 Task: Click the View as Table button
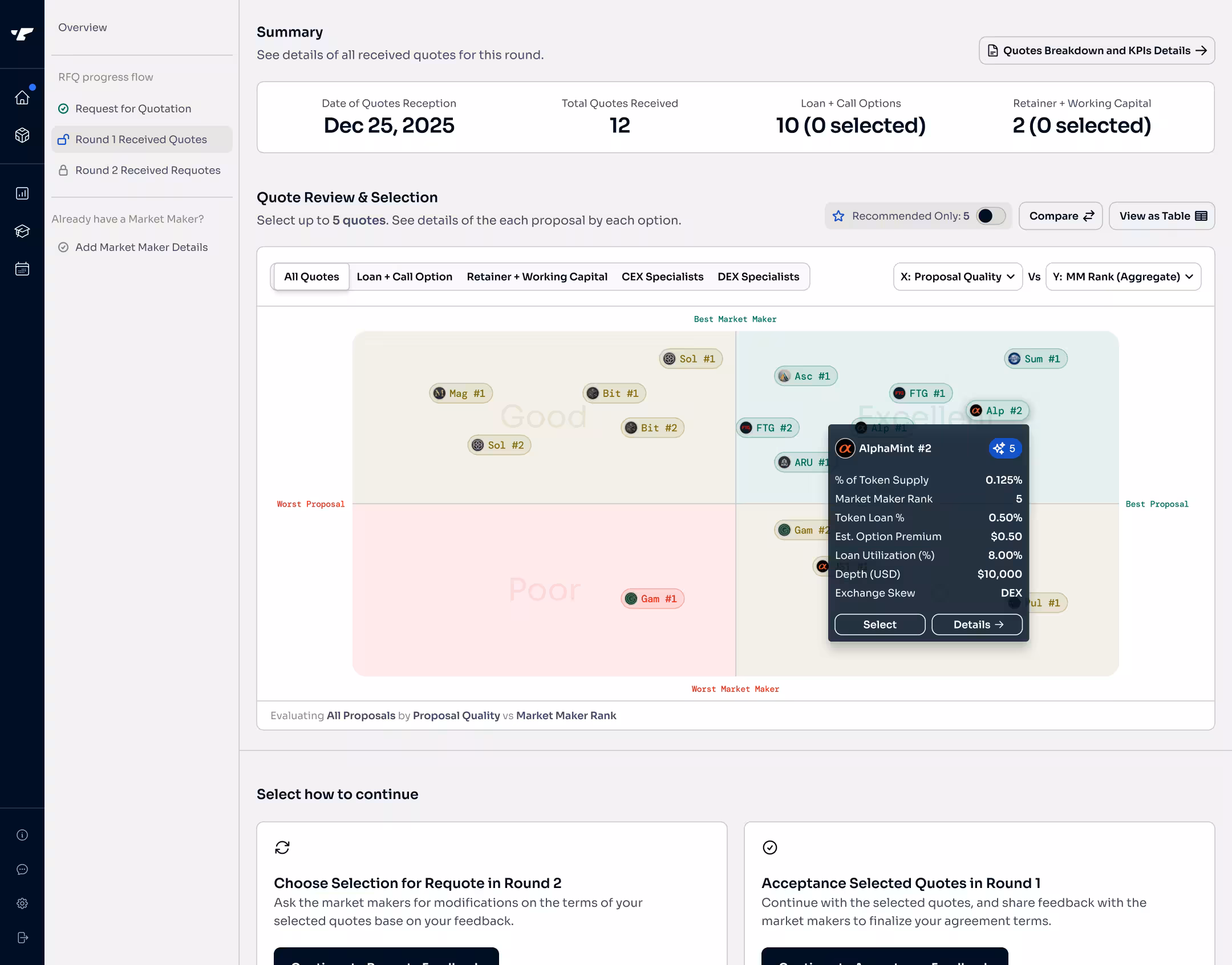(1161, 216)
